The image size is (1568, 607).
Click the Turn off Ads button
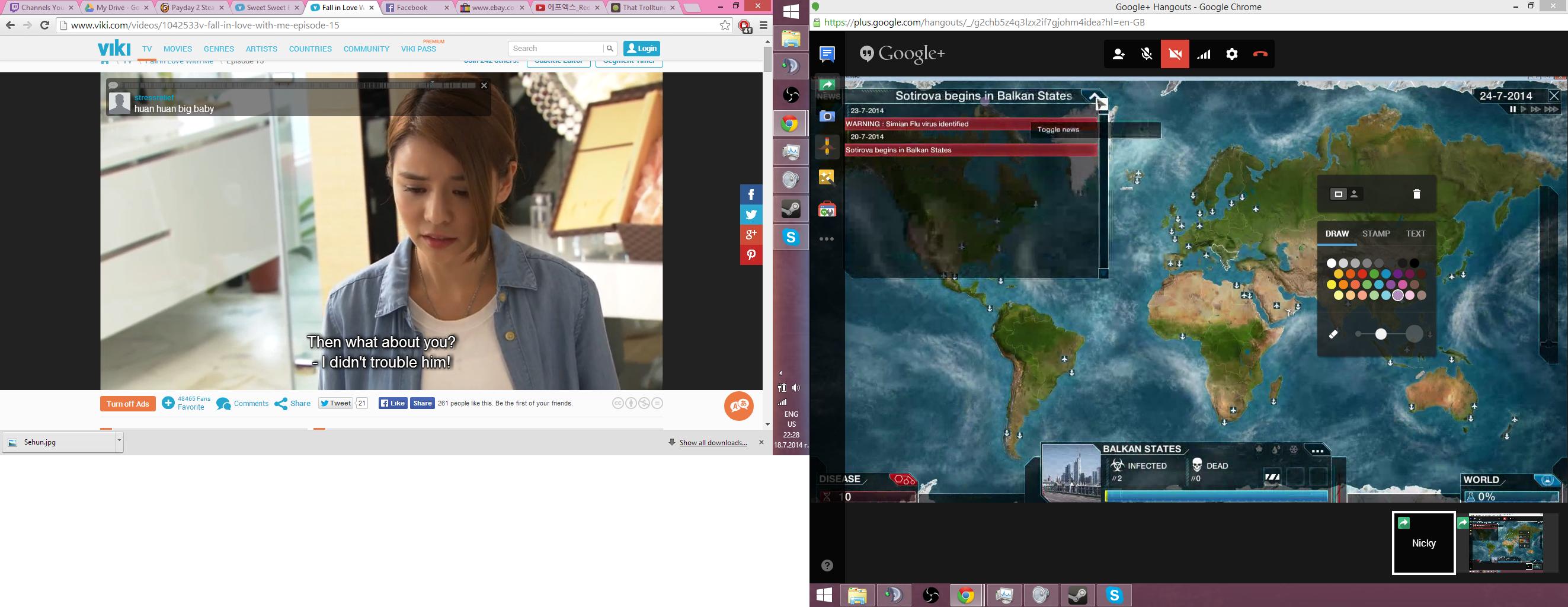pos(128,404)
